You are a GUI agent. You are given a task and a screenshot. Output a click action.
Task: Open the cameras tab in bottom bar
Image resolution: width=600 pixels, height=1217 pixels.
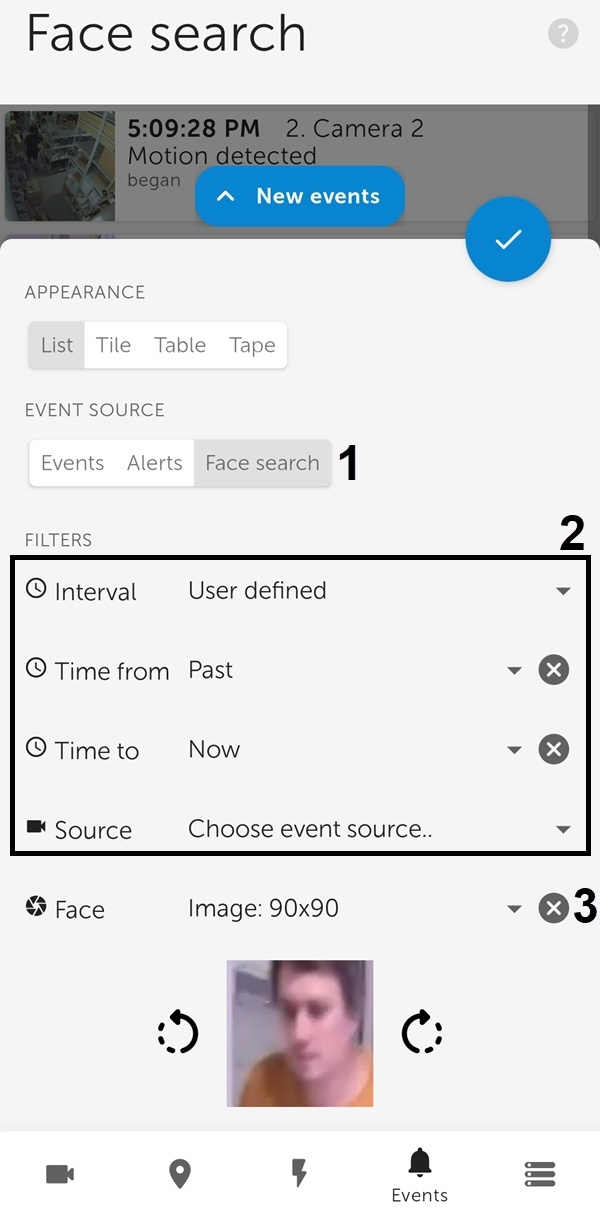point(60,1174)
